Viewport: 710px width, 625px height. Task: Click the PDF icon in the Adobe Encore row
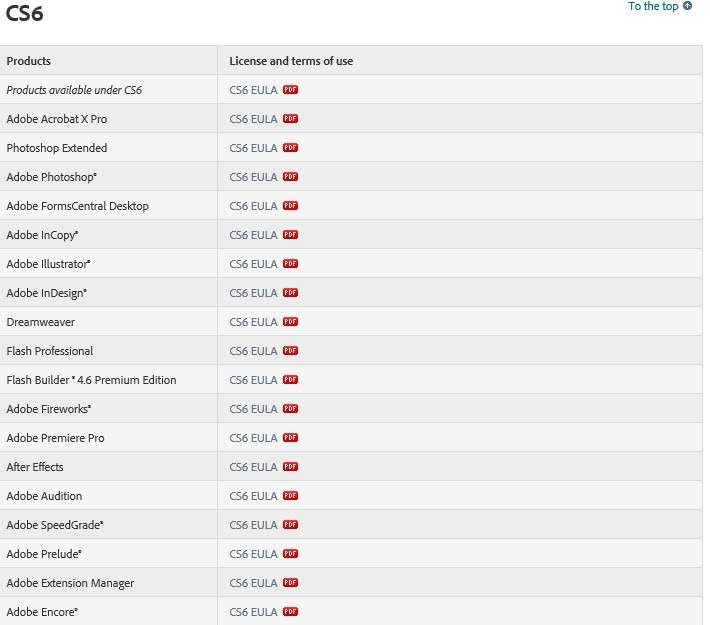[290, 611]
